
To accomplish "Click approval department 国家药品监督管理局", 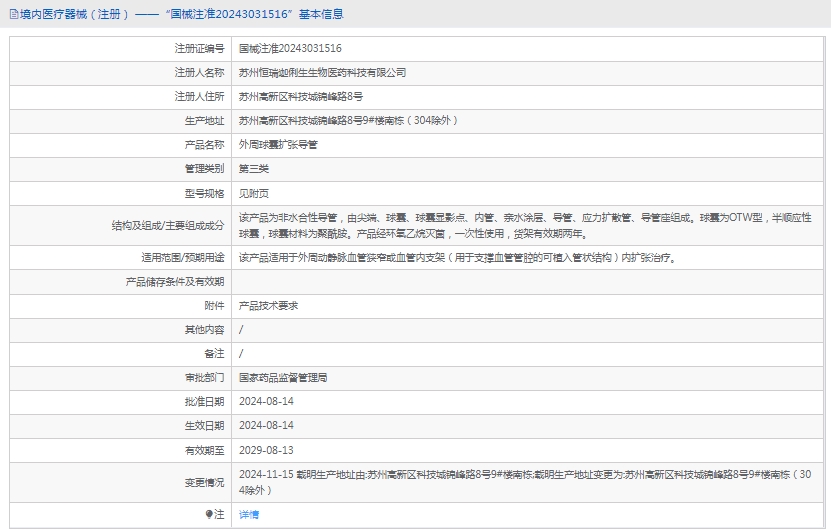I will coord(283,378).
